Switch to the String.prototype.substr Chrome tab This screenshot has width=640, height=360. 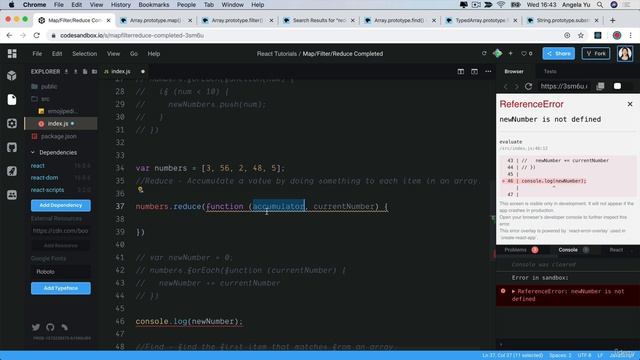[x=562, y=20]
